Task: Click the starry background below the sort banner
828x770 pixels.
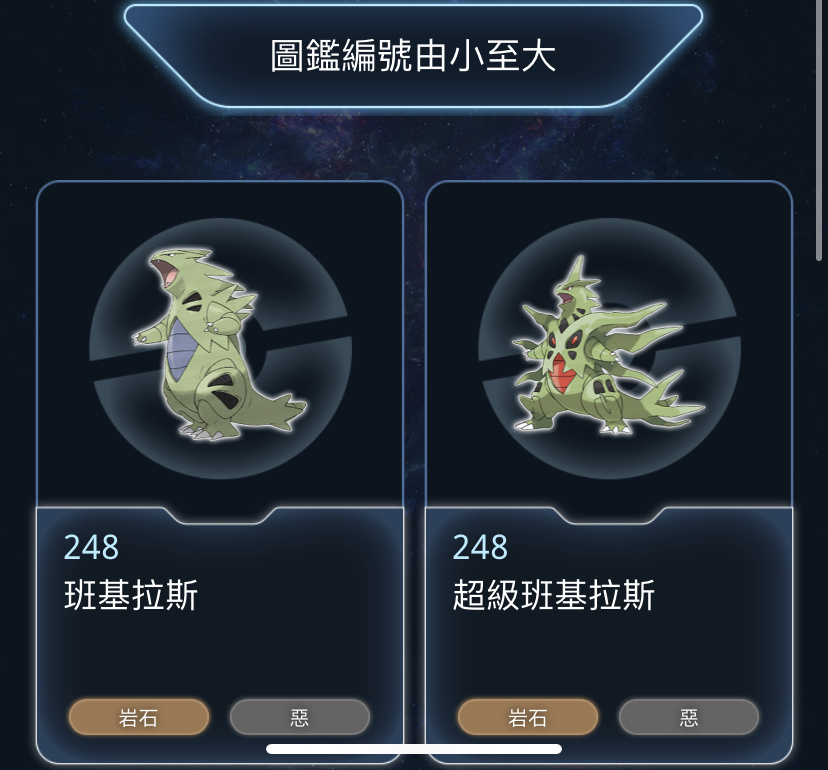Action: point(413,145)
